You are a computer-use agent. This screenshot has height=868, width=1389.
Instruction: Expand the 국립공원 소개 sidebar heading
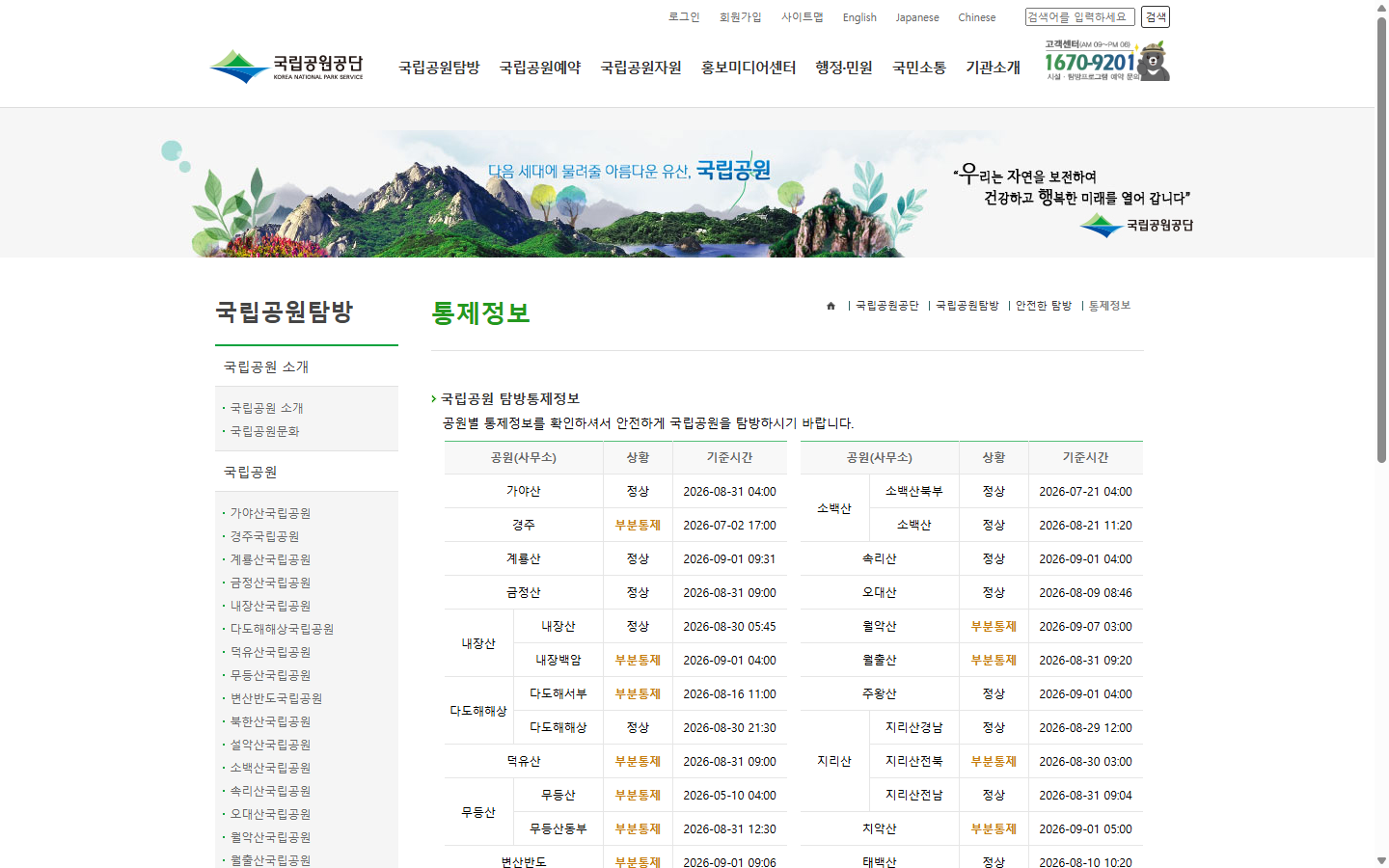[x=307, y=366]
